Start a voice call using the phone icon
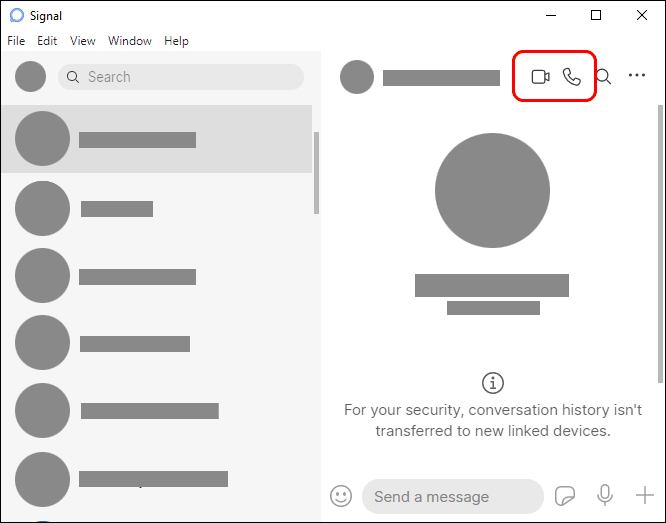The image size is (666, 523). click(572, 77)
